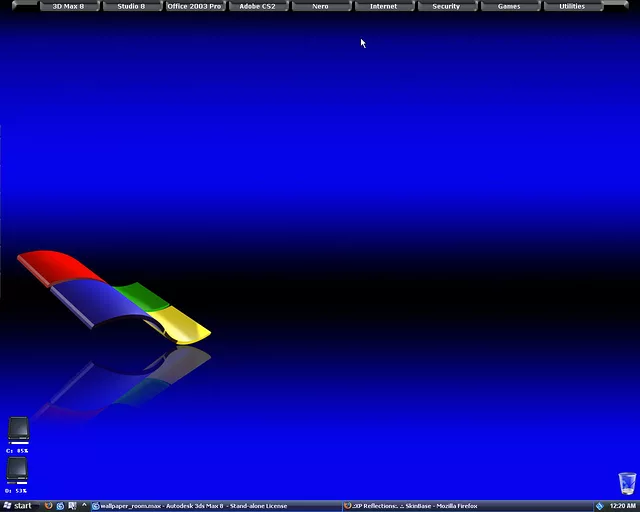Click the third quick launch document icon
The image size is (640, 512).
(72, 506)
